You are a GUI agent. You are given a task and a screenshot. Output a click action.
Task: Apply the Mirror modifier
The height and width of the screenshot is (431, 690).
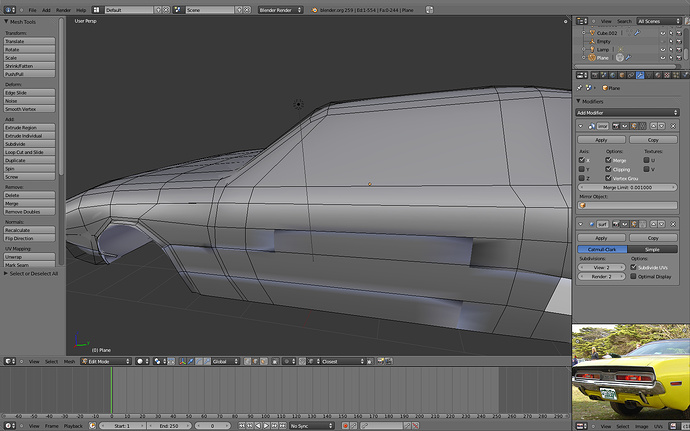601,140
